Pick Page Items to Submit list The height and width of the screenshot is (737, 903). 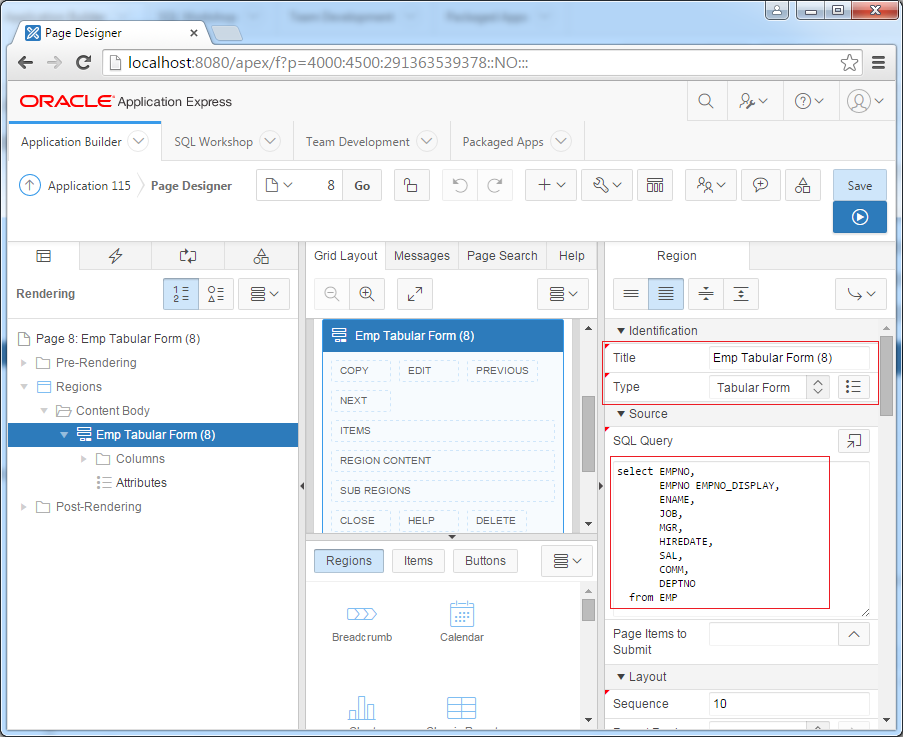[853, 635]
